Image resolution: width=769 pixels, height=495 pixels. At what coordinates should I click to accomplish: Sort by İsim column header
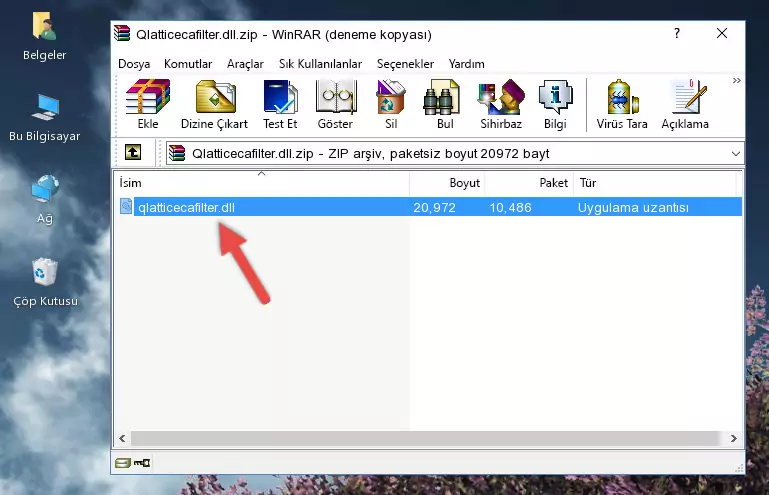point(262,183)
